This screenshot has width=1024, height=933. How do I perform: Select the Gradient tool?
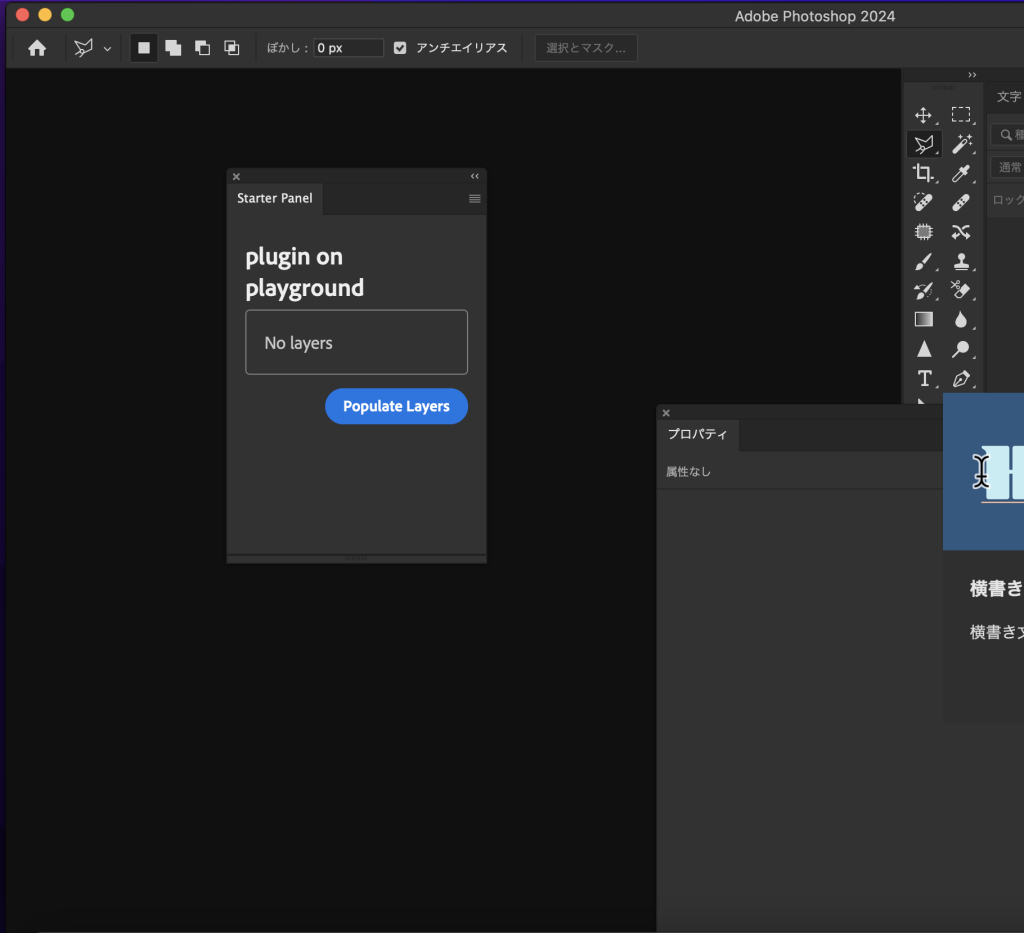(924, 319)
